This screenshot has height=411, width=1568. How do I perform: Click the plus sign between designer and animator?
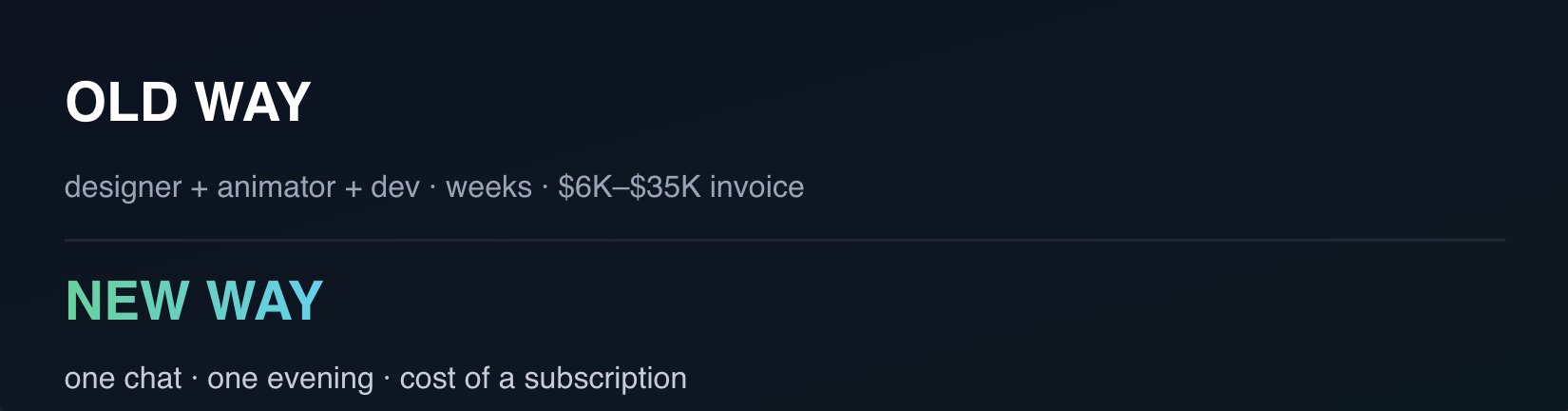click(x=199, y=188)
